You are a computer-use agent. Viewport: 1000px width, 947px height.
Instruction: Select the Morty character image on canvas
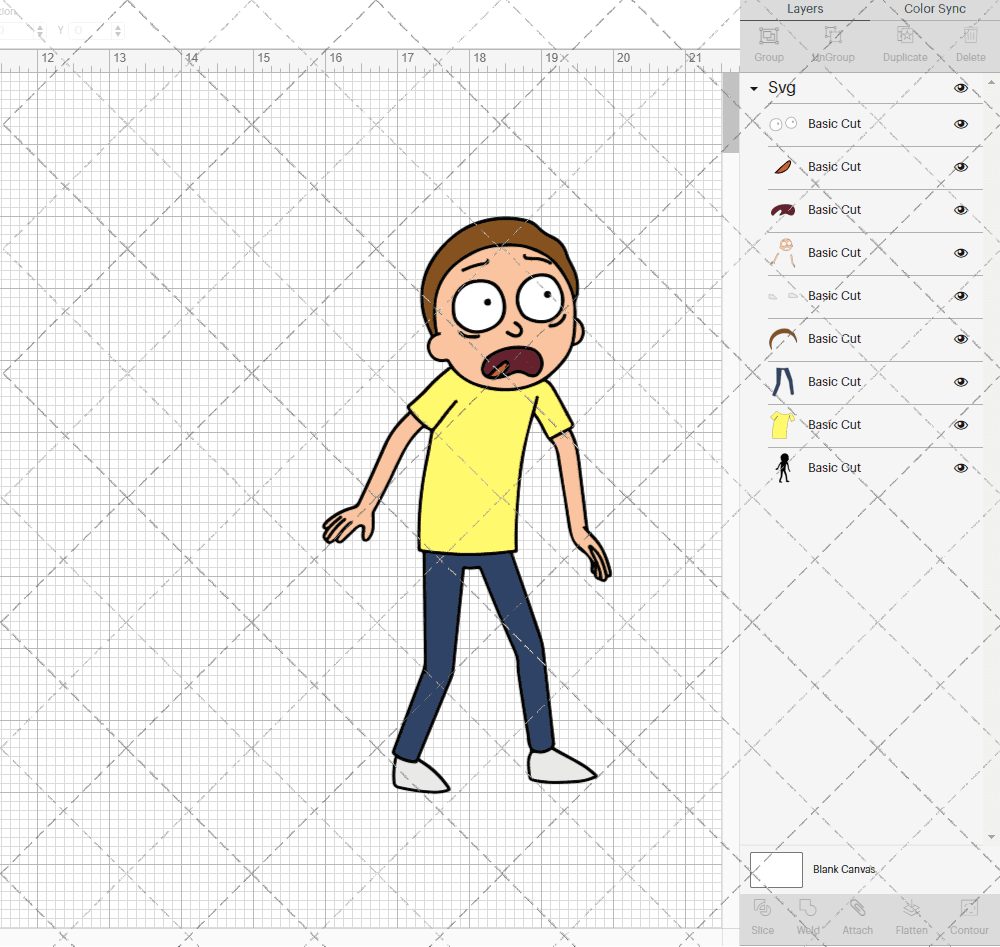click(467, 504)
